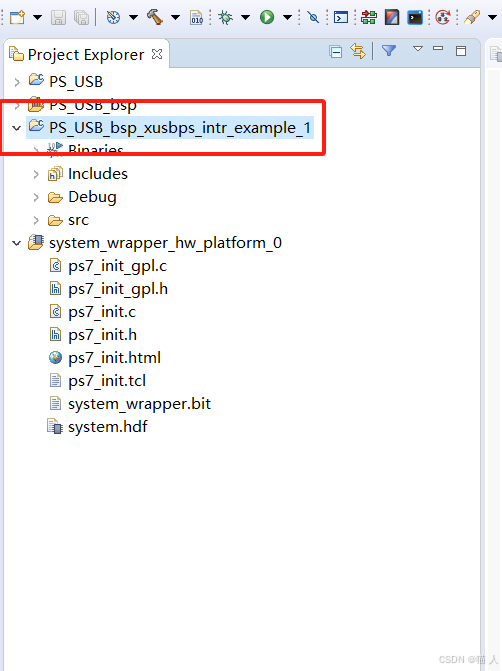Click the green bug Debug icon
The image size is (502, 671).
click(x=225, y=18)
